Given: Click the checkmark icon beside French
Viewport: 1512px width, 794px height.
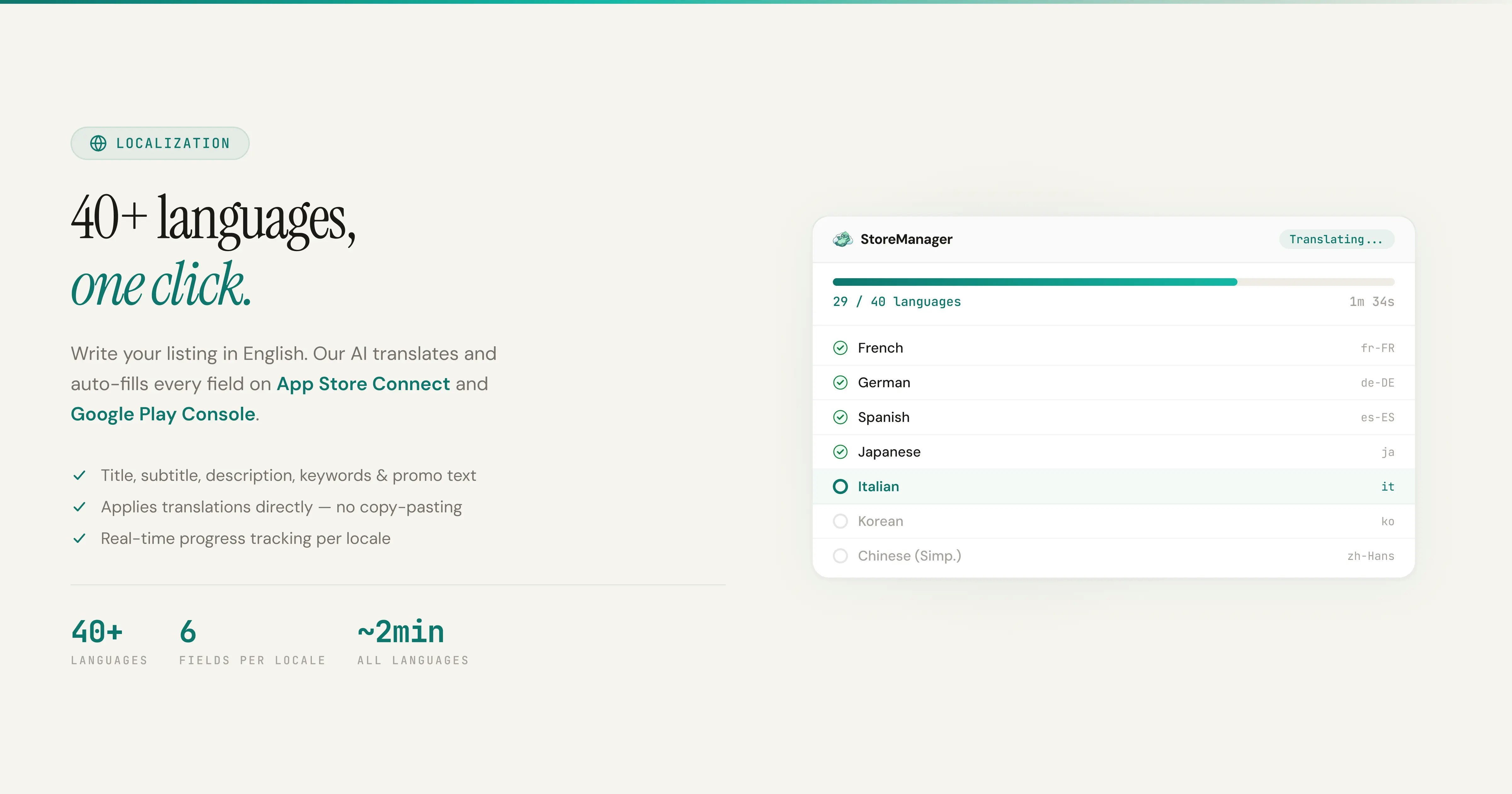Looking at the screenshot, I should click(840, 348).
